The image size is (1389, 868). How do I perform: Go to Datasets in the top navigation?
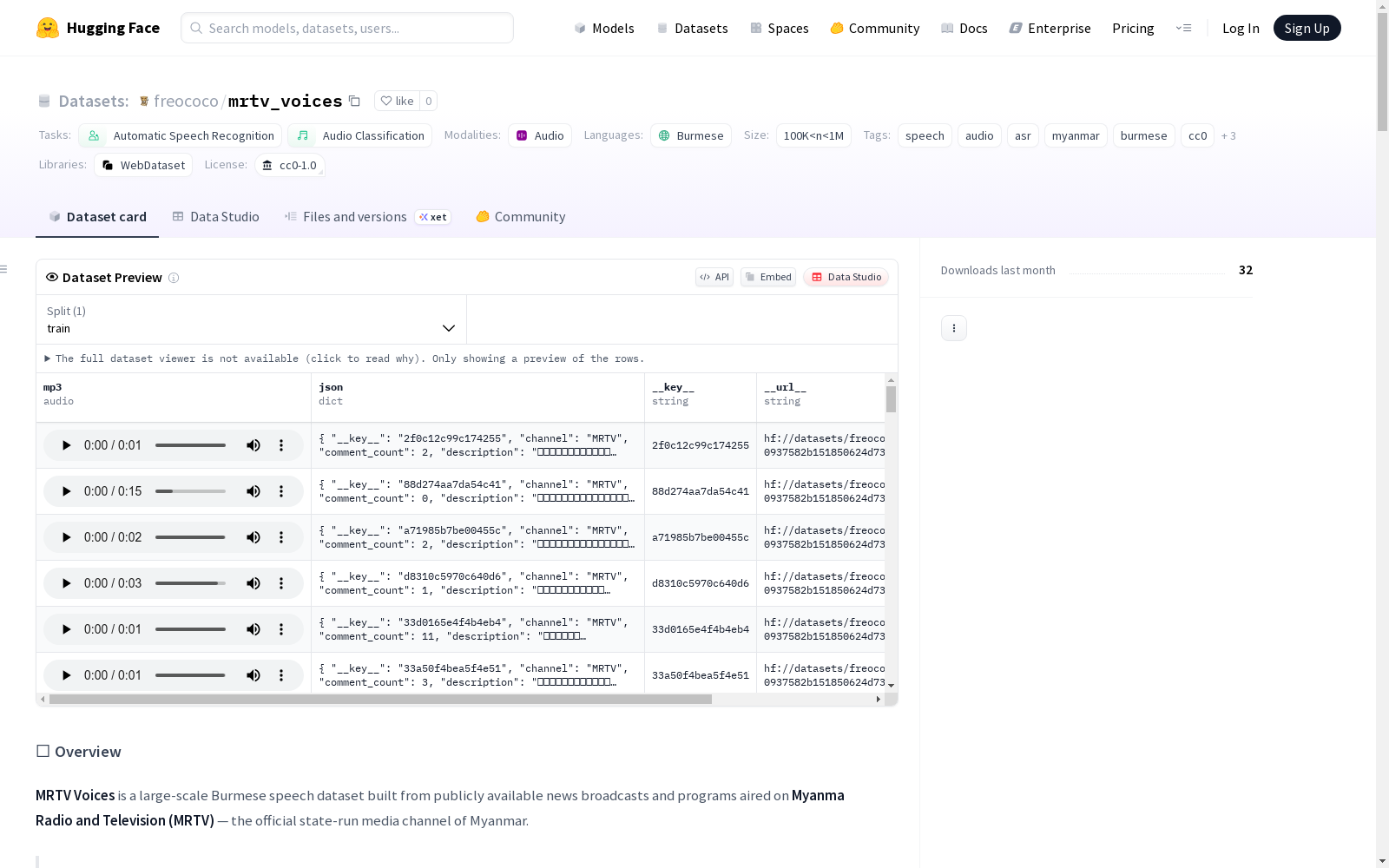(692, 28)
